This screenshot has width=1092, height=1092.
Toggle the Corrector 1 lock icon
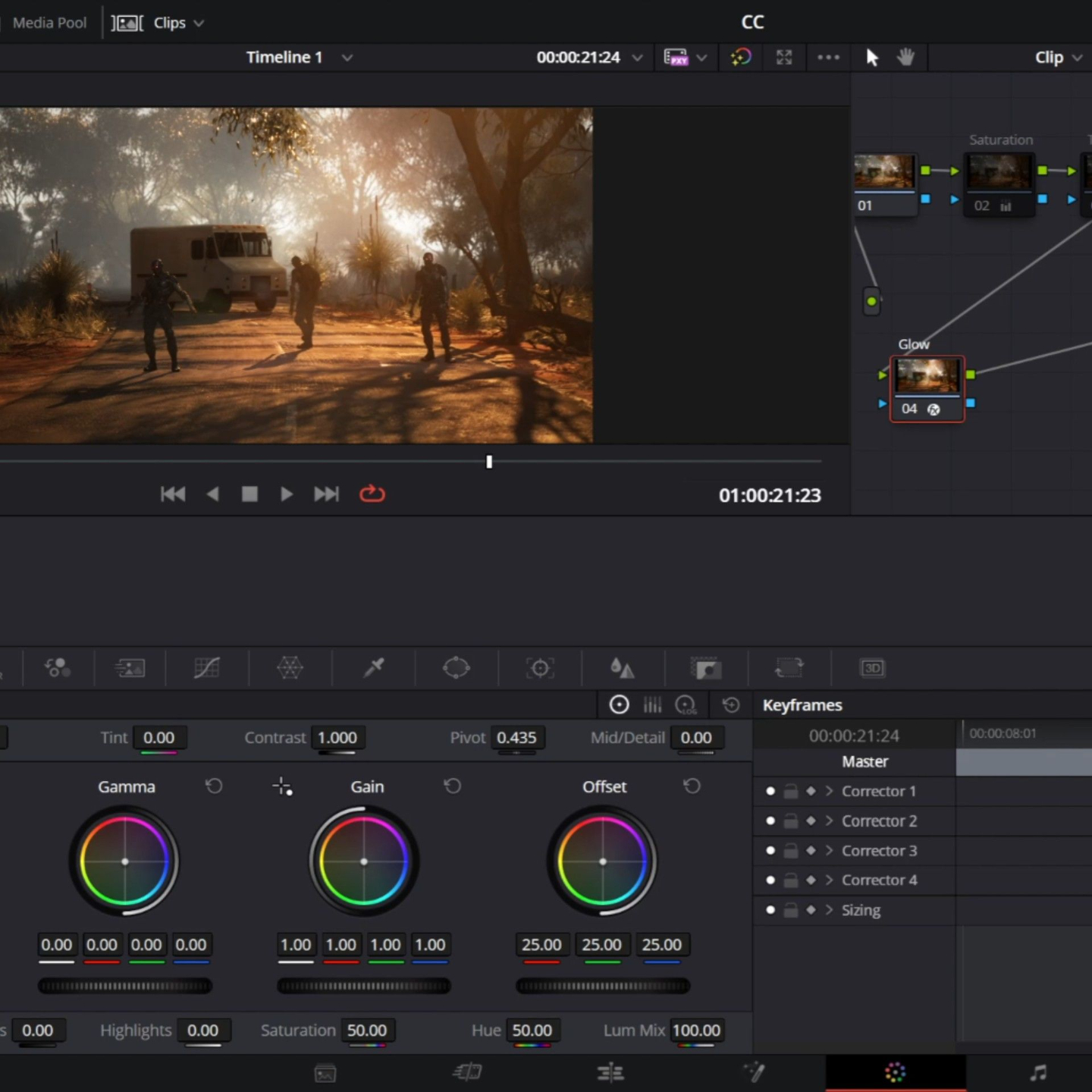790,792
